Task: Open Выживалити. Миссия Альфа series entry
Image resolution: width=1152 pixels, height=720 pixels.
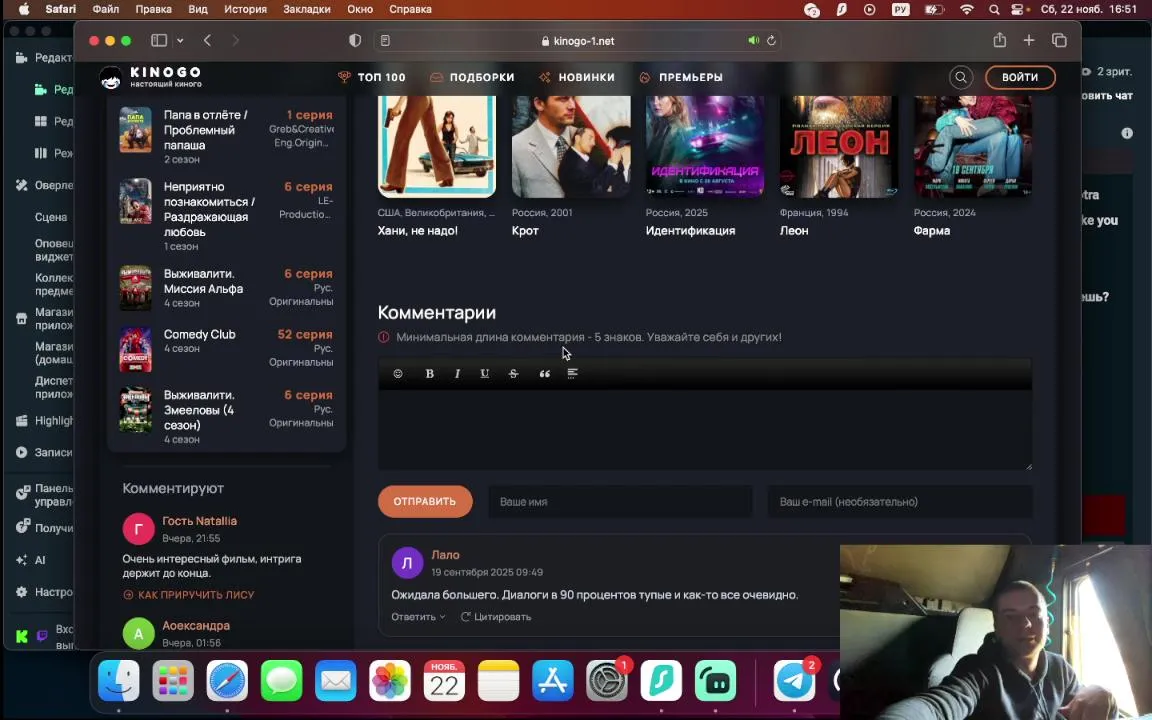Action: pyautogui.click(x=226, y=288)
